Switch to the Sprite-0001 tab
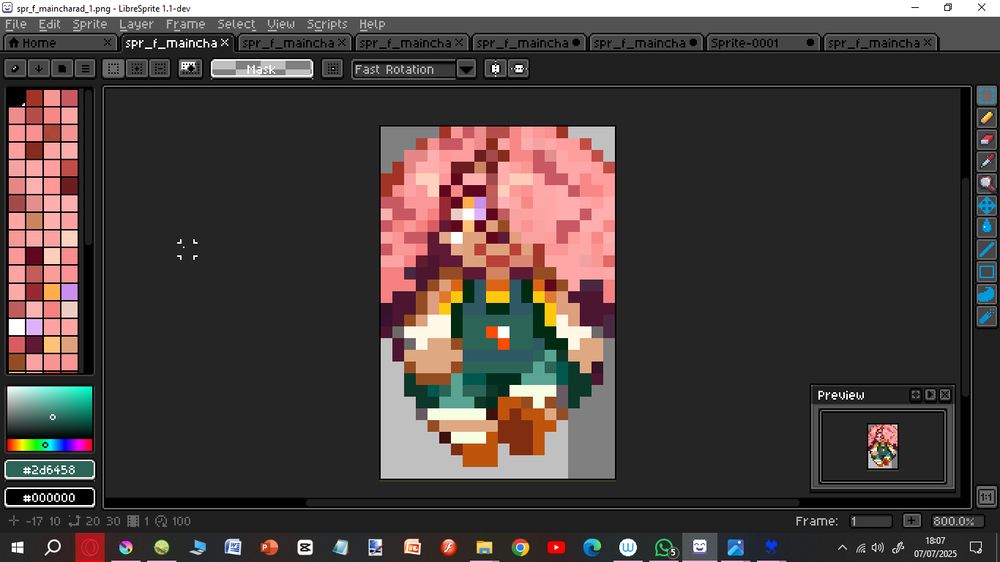1000x562 pixels. (x=763, y=43)
